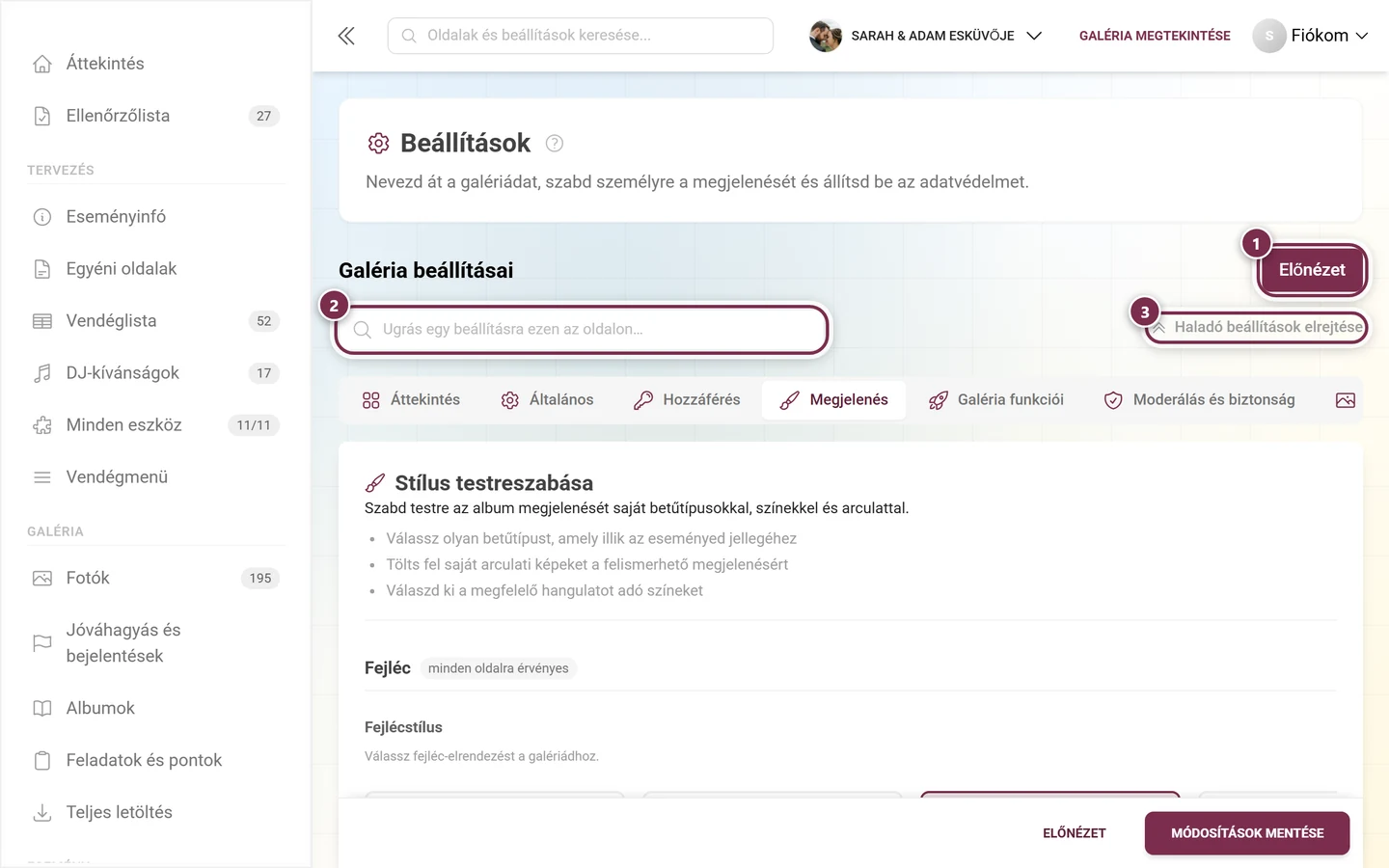Click the Feladatok és pontok clipboard icon
The height and width of the screenshot is (868, 1389).
42,761
